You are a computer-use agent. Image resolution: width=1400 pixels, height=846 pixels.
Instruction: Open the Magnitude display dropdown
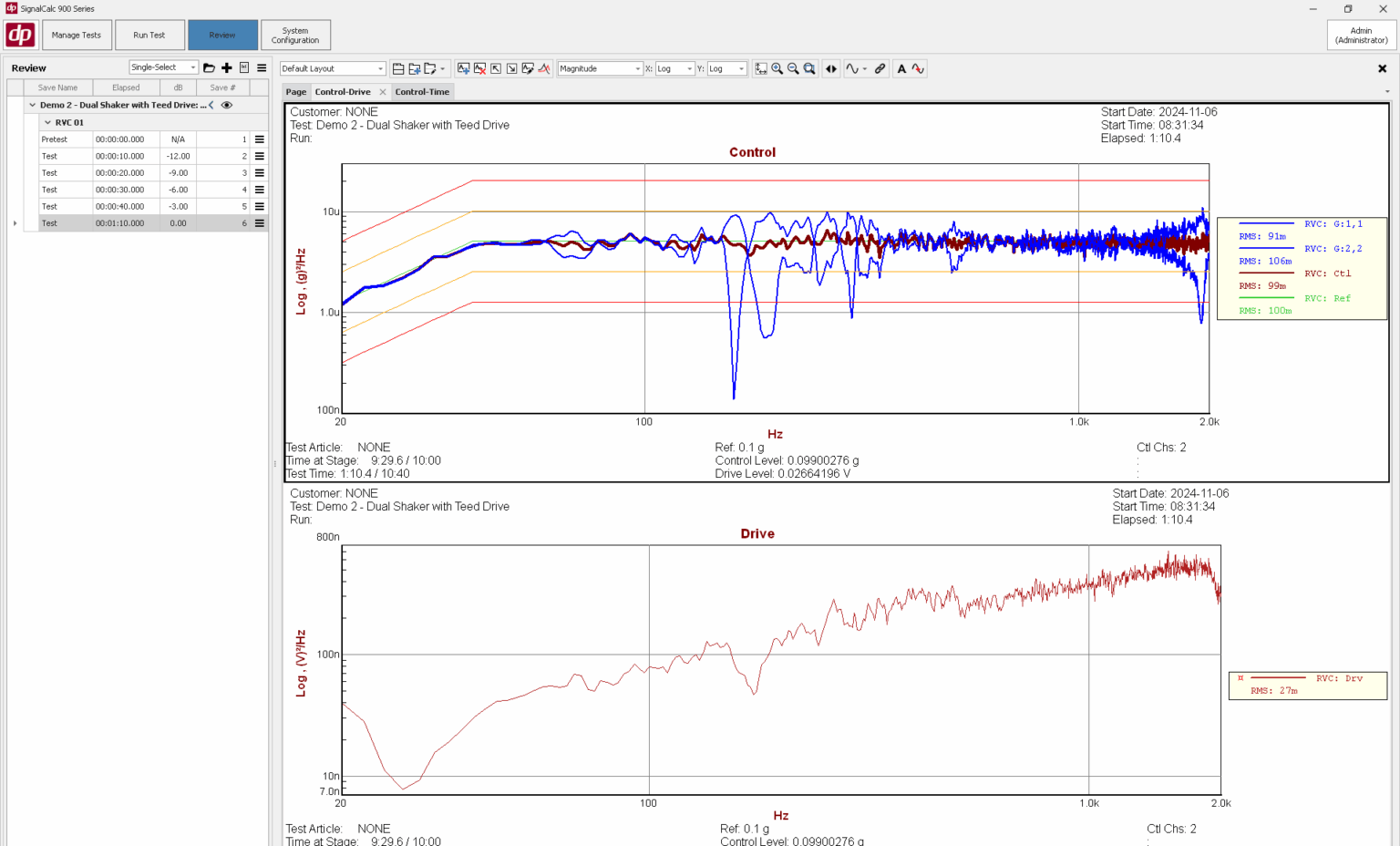click(600, 68)
